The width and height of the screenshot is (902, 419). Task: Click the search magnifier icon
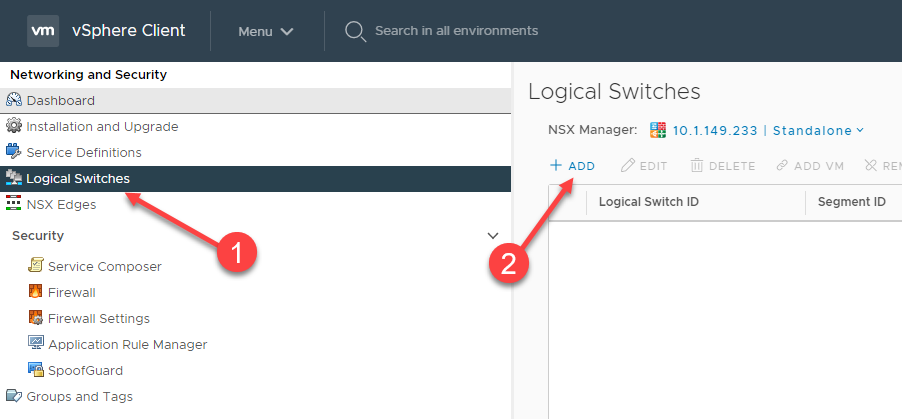click(x=355, y=31)
